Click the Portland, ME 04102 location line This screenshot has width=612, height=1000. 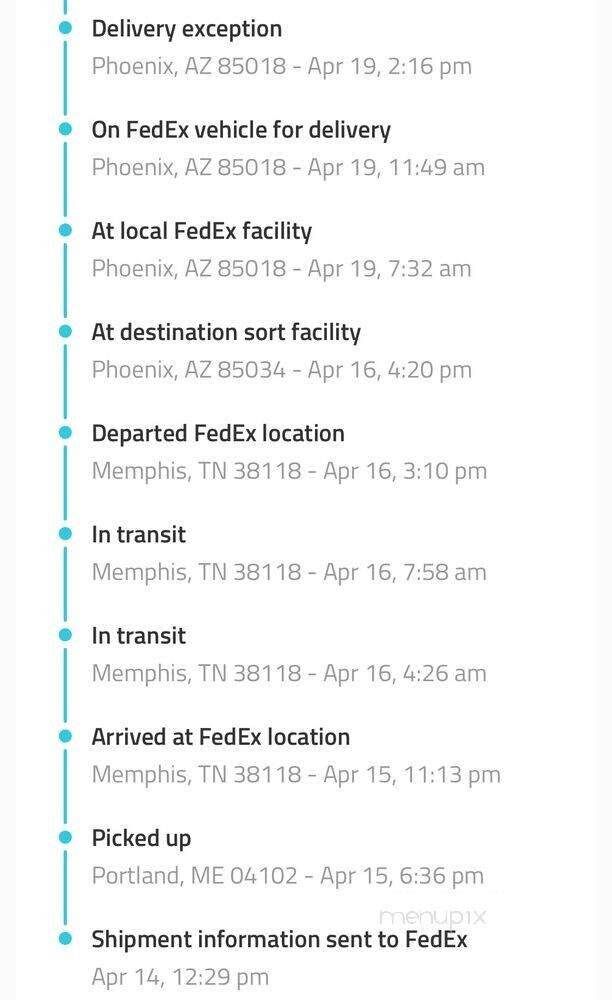pos(288,876)
